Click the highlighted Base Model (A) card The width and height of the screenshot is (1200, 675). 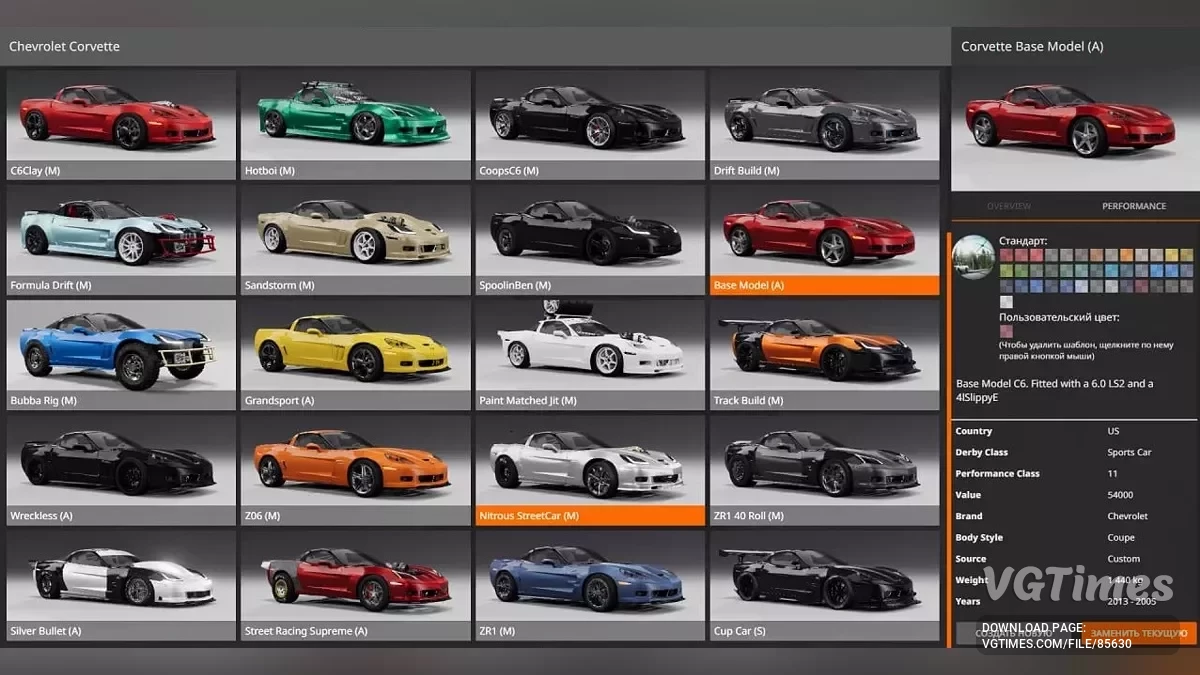(824, 240)
